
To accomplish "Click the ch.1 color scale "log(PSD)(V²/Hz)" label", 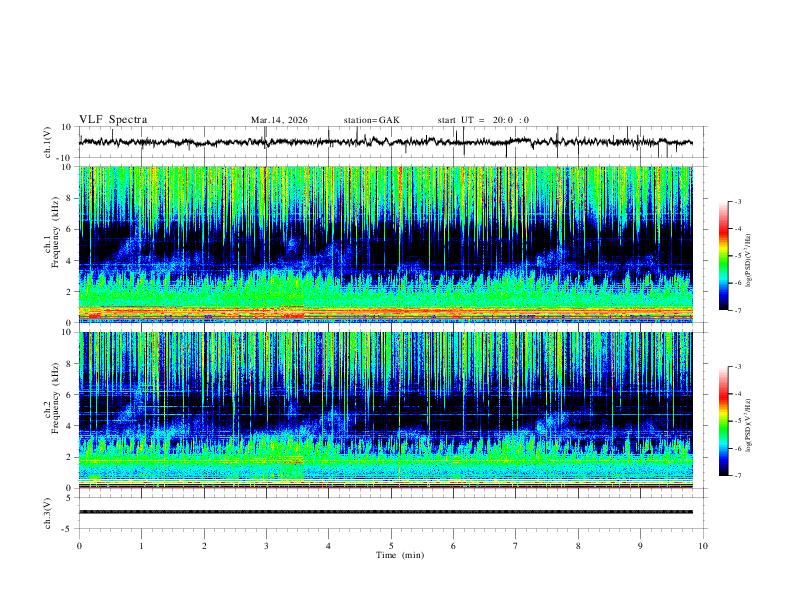I will click(748, 261).
